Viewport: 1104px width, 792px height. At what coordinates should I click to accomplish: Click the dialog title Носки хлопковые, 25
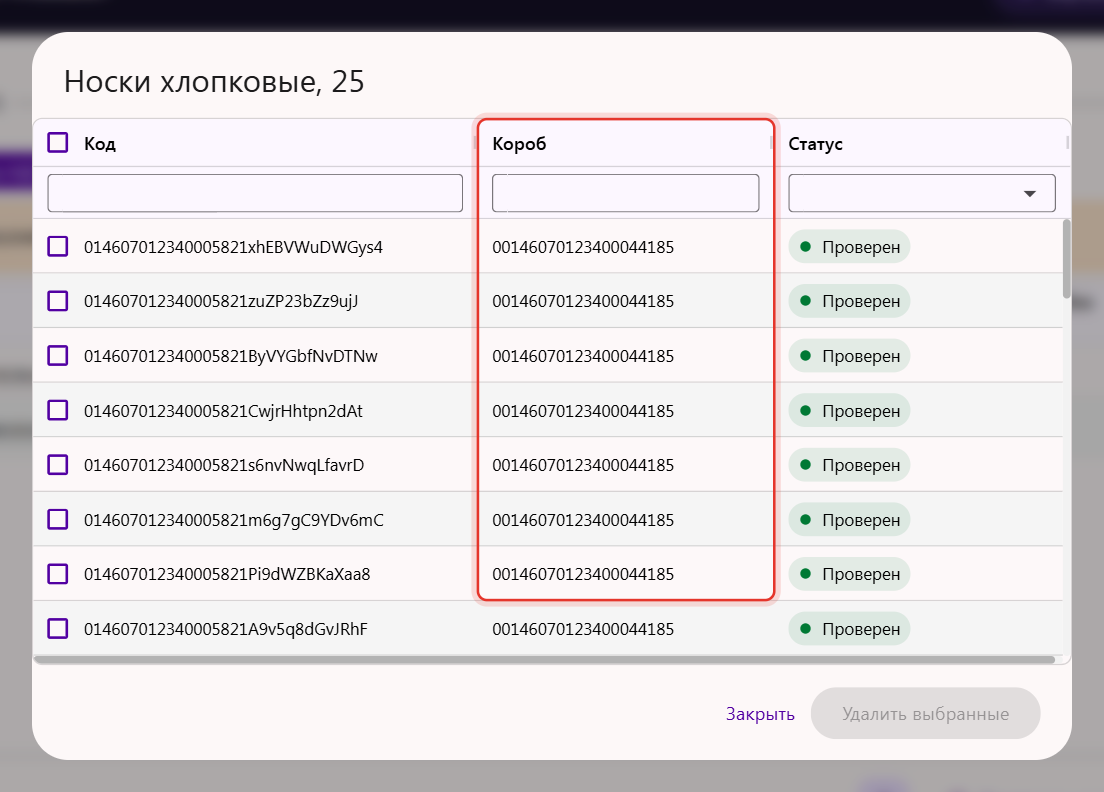coord(214,82)
